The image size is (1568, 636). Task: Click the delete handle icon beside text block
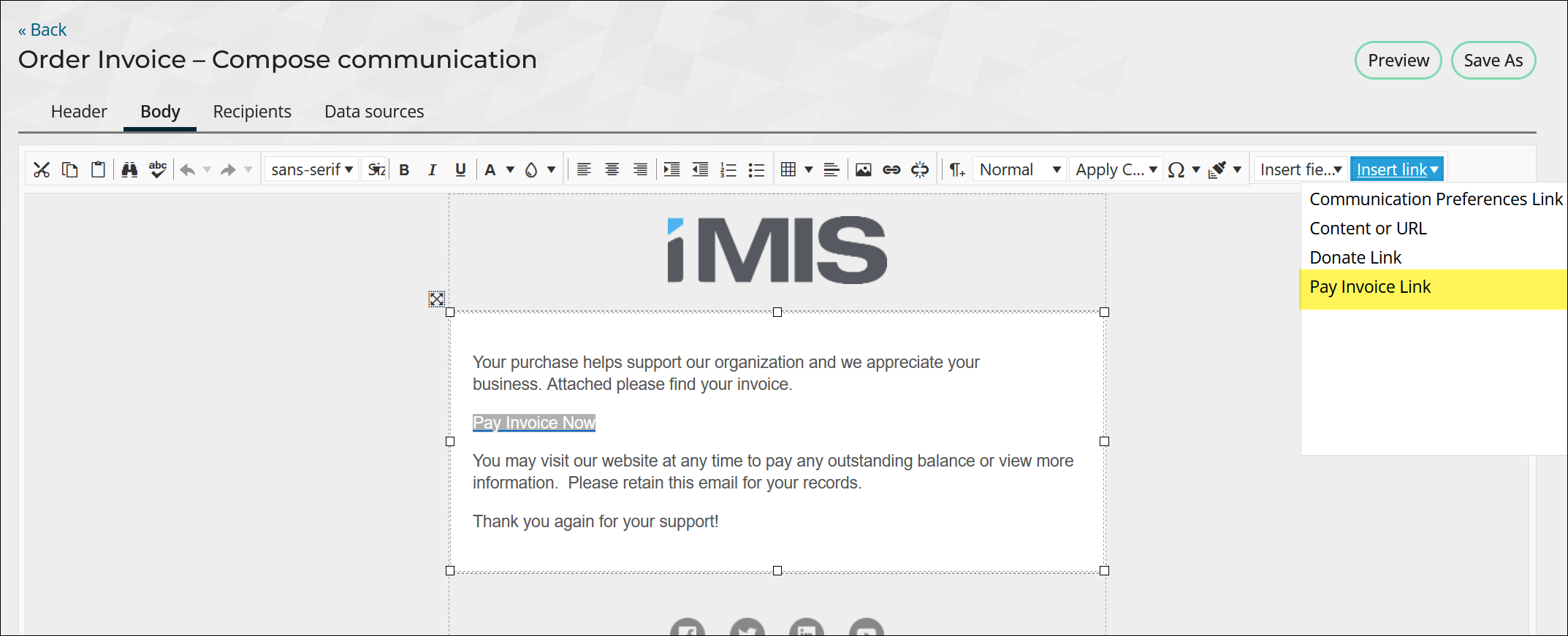pos(436,299)
